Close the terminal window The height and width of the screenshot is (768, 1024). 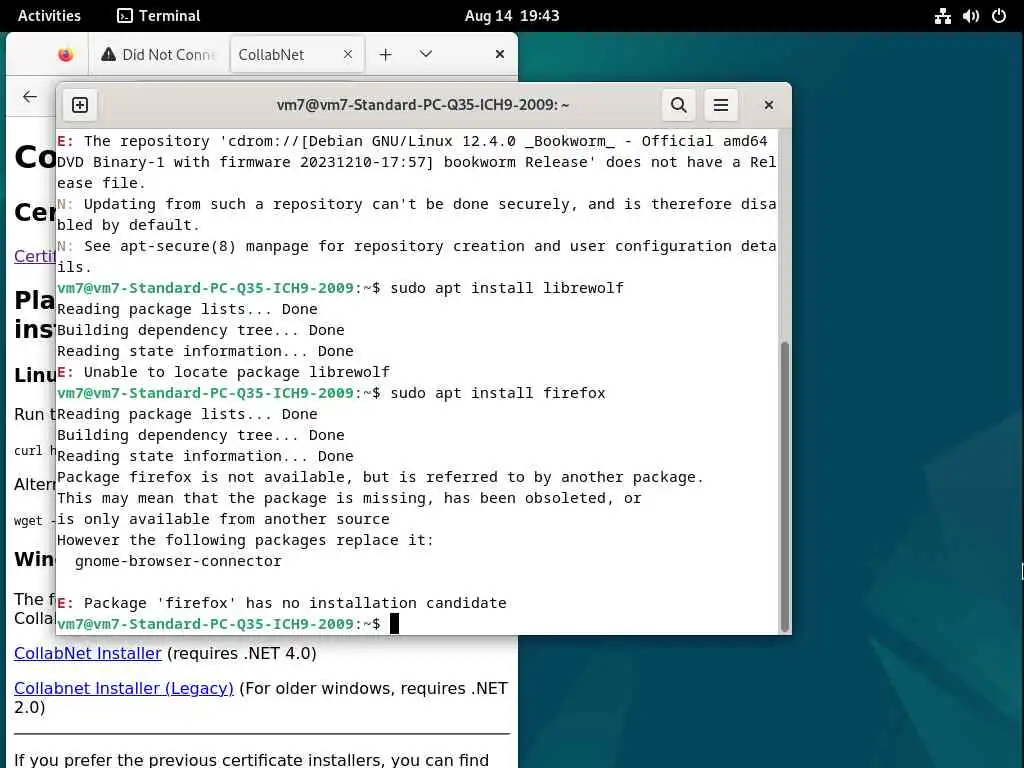769,105
